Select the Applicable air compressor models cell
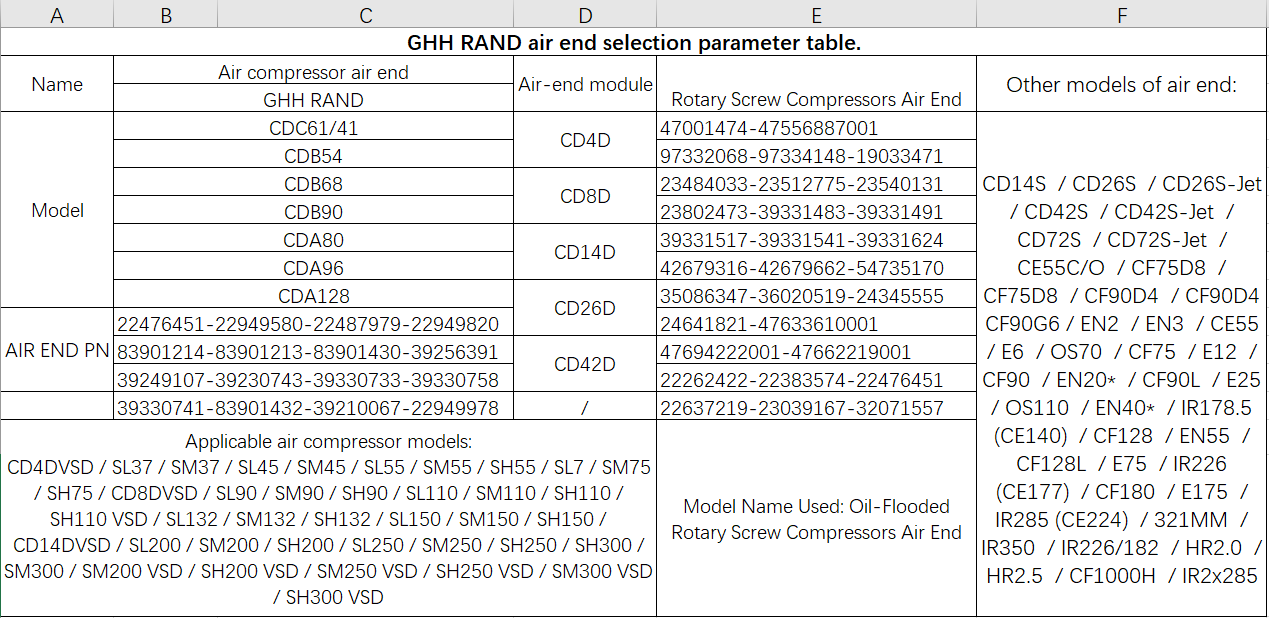Screen dimensions: 1269x618 328,518
